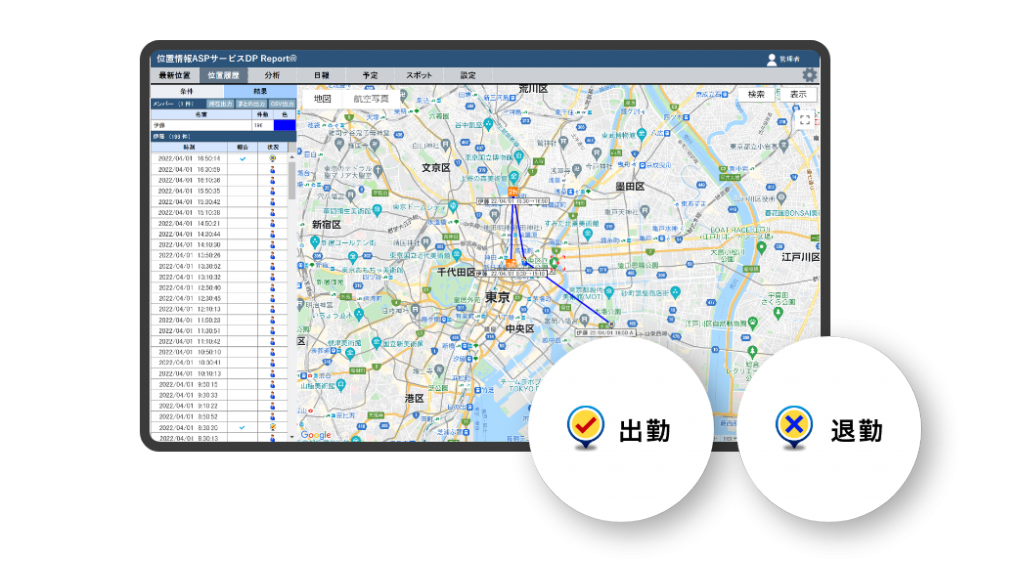Go to the 予定 tab
This screenshot has width=1024, height=563.
coord(370,75)
